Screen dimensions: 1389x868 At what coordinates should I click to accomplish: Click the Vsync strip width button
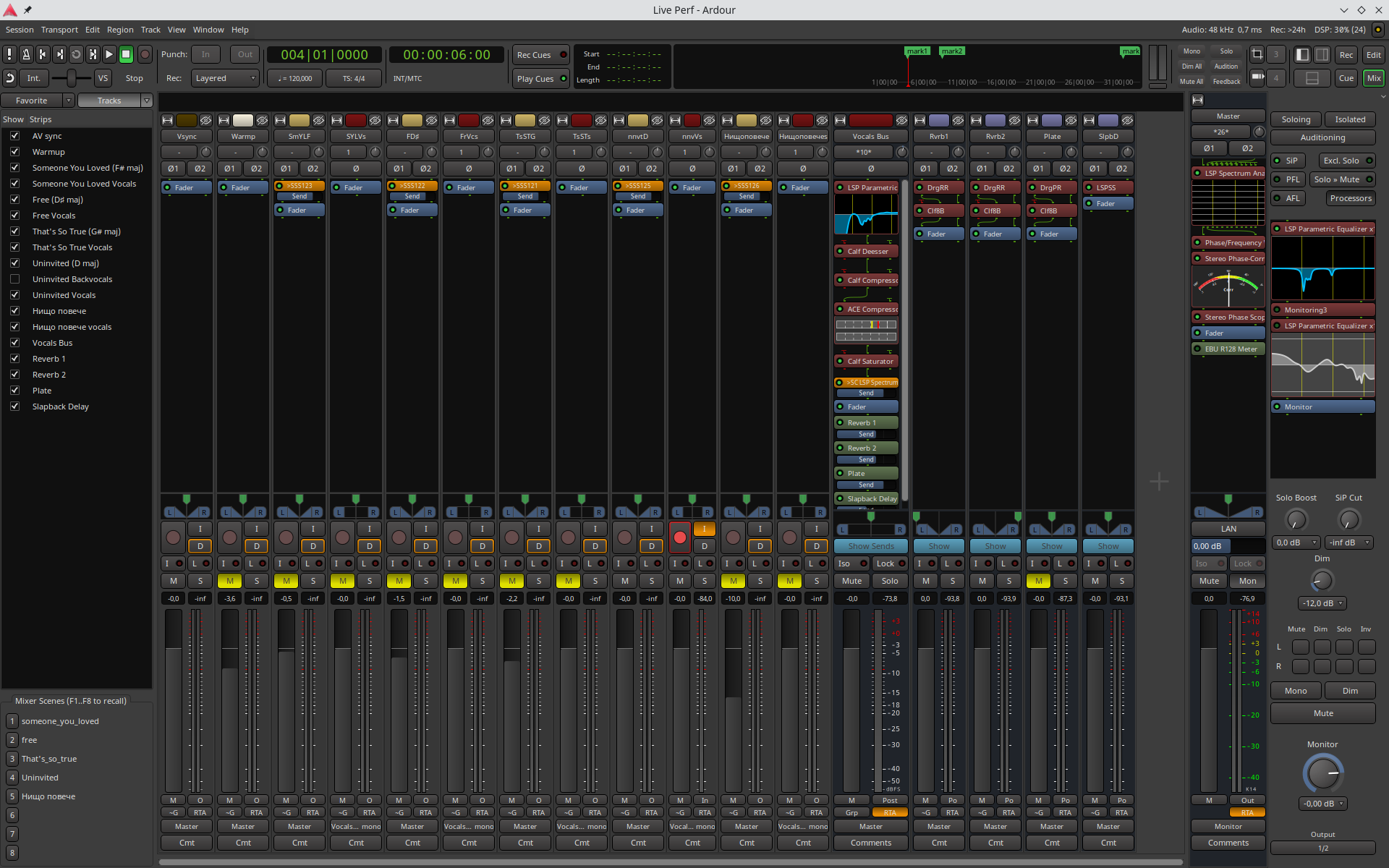point(167,120)
